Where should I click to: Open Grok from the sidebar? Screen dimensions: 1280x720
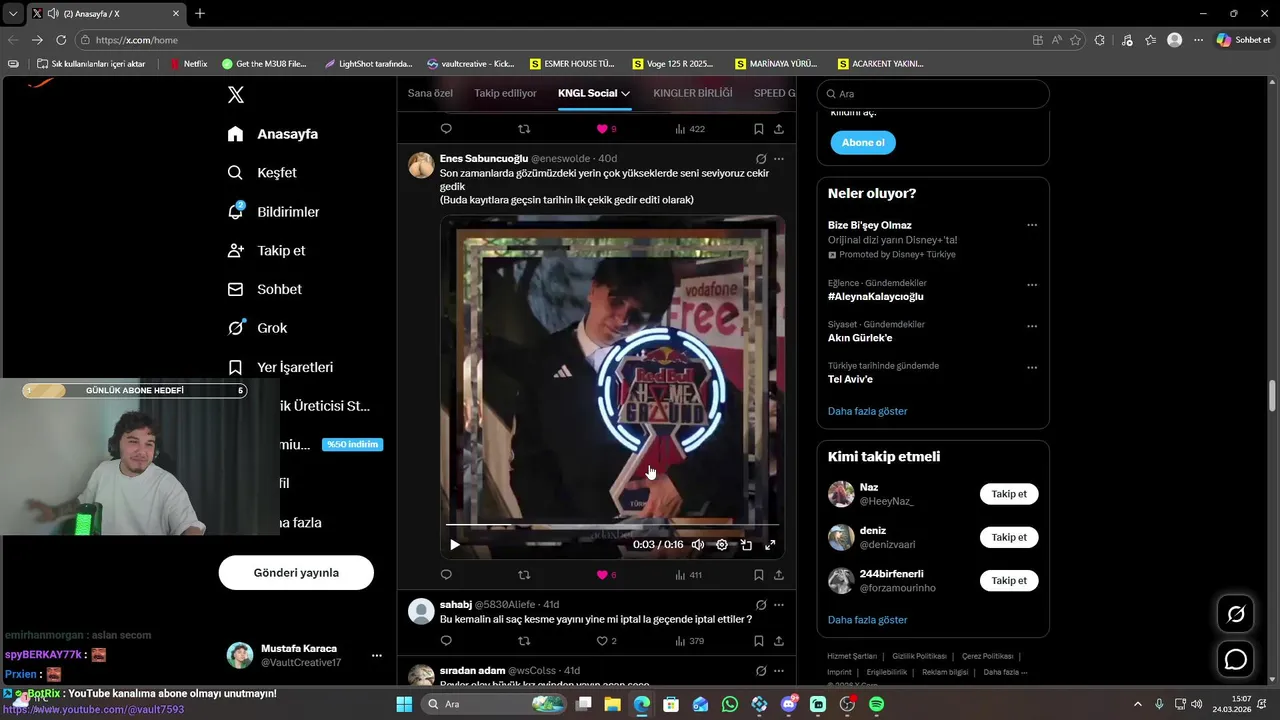pos(257,328)
